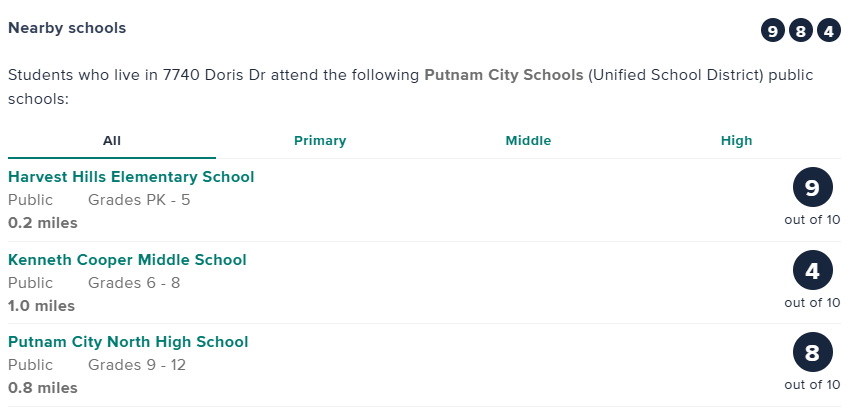This screenshot has width=850, height=413.
Task: Switch to the Primary schools tab
Action: (x=320, y=141)
